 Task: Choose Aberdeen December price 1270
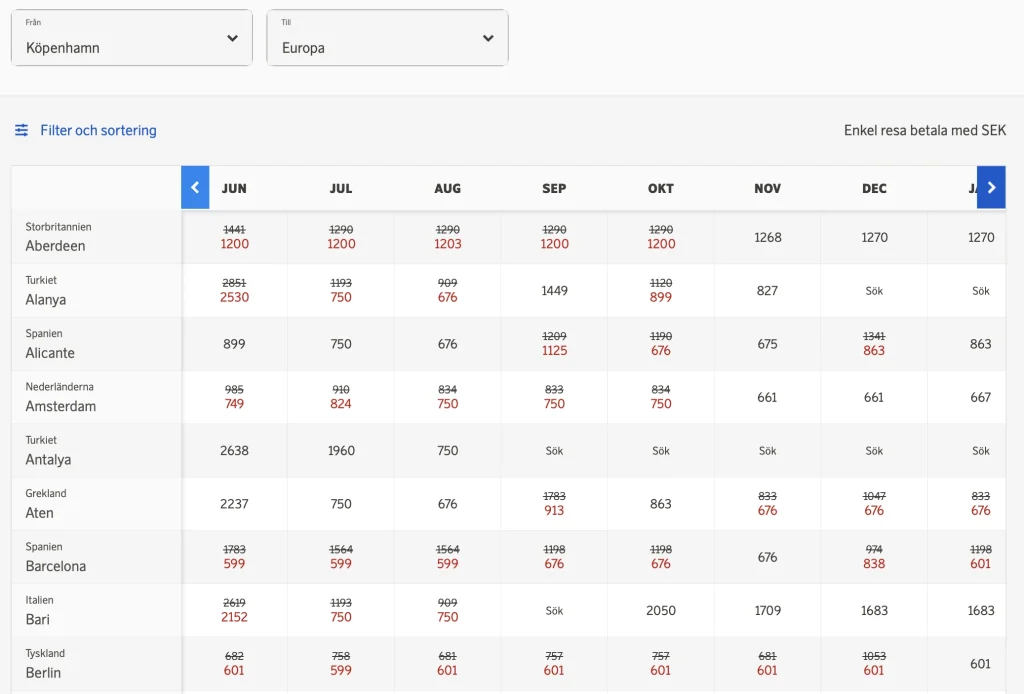(874, 237)
